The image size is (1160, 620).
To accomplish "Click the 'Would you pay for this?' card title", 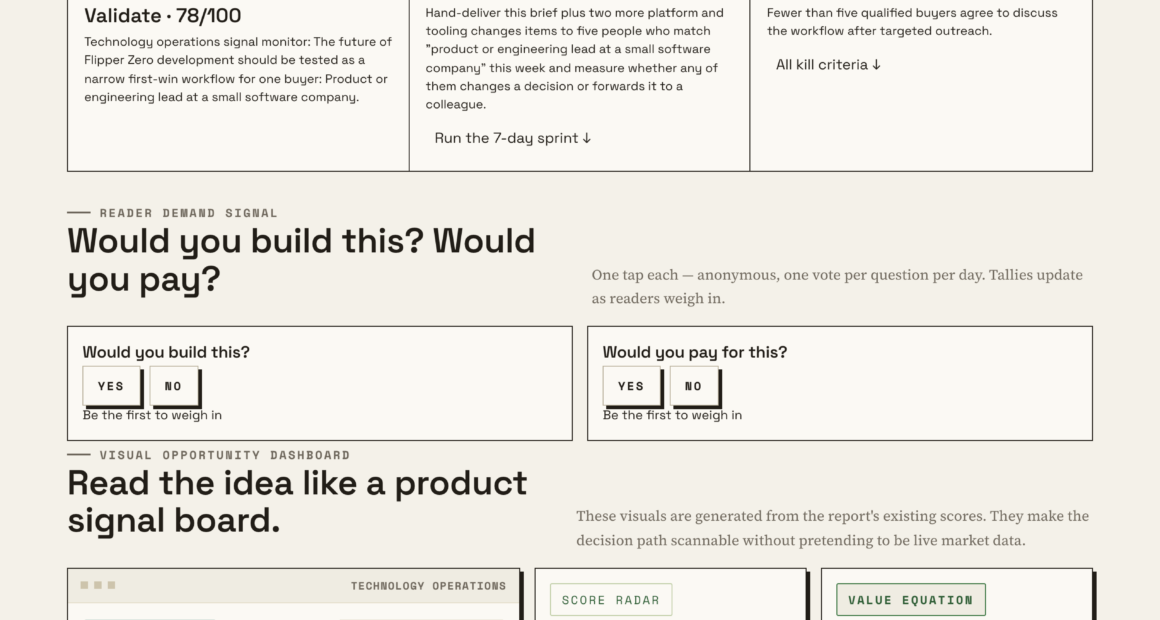I will point(695,352).
